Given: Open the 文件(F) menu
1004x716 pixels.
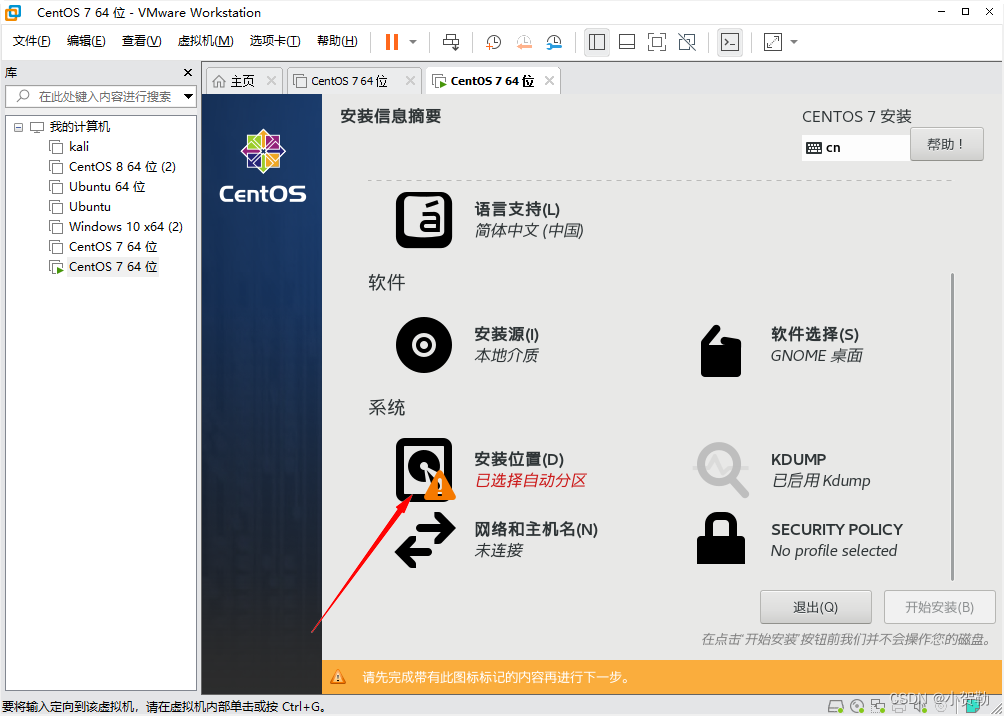Looking at the screenshot, I should coord(31,41).
